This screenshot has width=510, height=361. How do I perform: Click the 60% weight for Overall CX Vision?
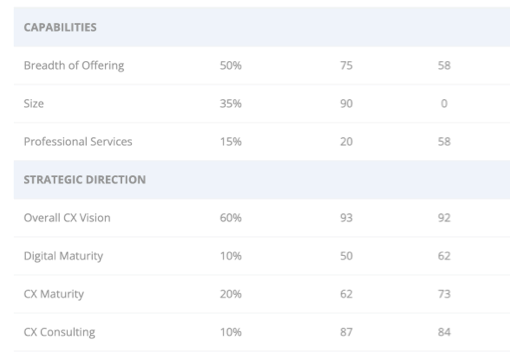[x=231, y=218]
